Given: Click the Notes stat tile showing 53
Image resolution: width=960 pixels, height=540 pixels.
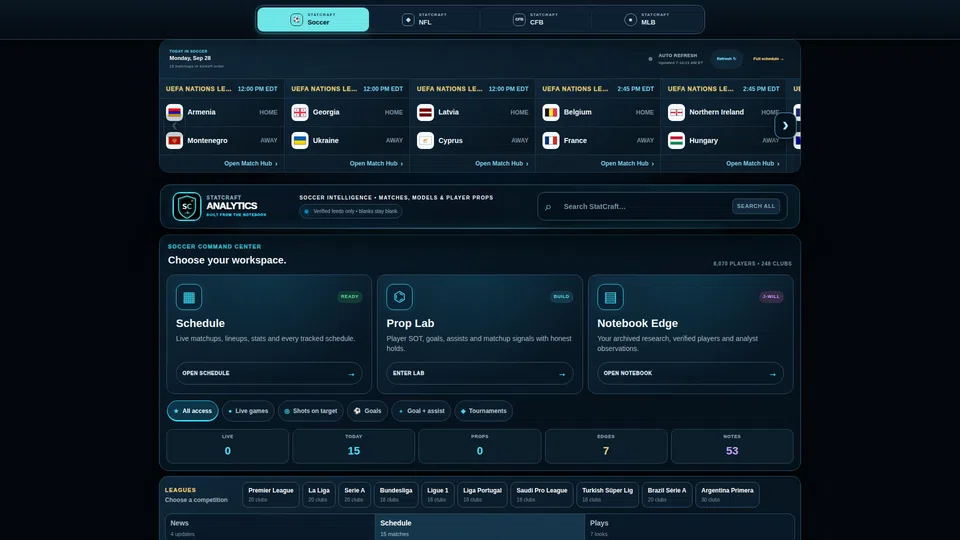Looking at the screenshot, I should point(732,446).
